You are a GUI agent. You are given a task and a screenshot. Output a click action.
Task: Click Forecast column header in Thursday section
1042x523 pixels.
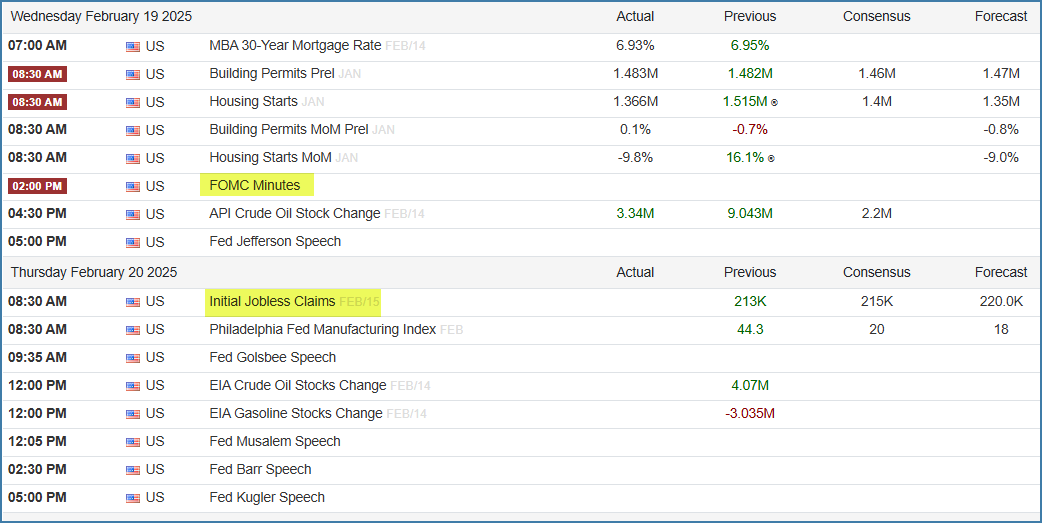(x=1001, y=272)
